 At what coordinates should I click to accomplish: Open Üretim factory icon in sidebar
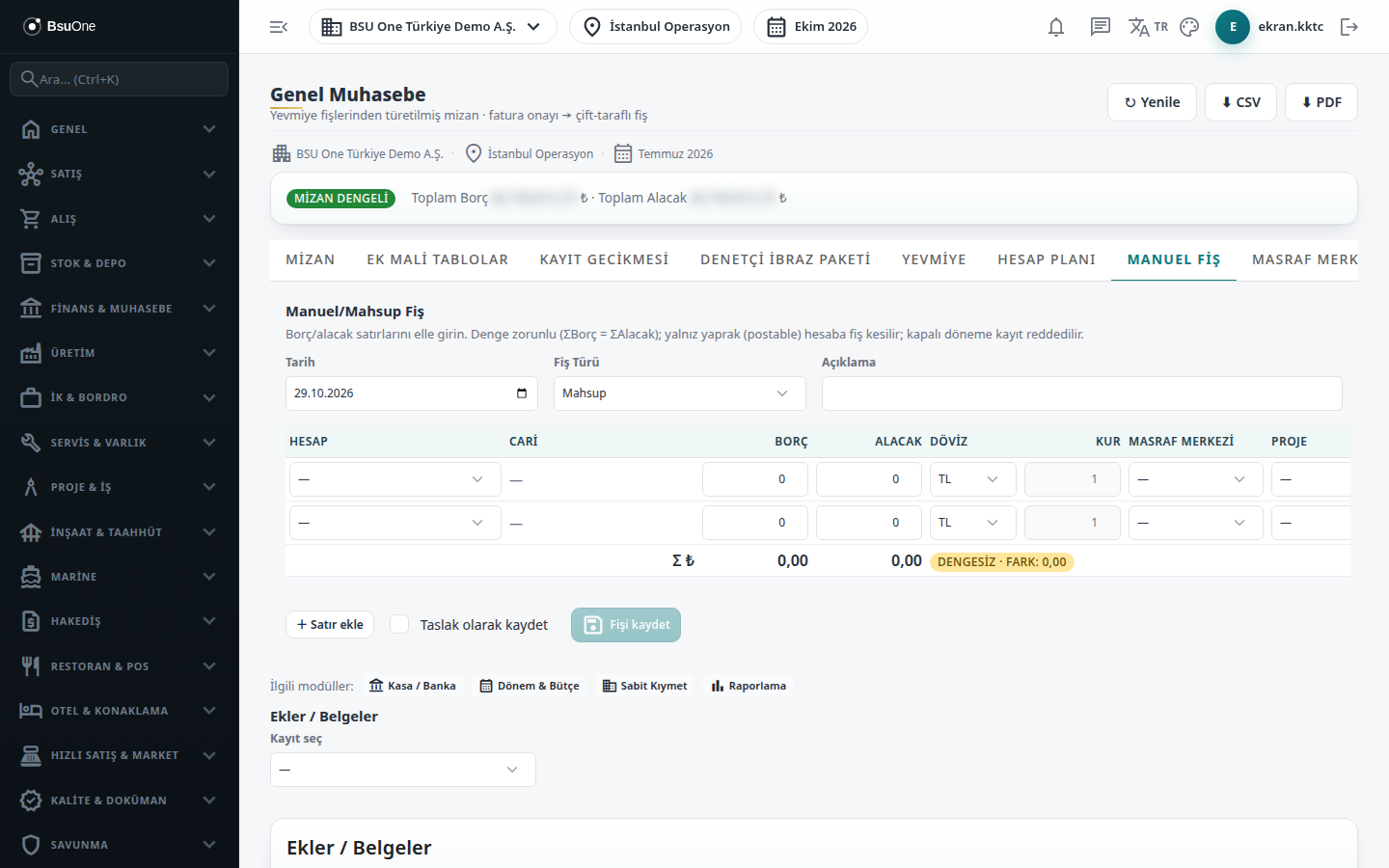coord(31,353)
